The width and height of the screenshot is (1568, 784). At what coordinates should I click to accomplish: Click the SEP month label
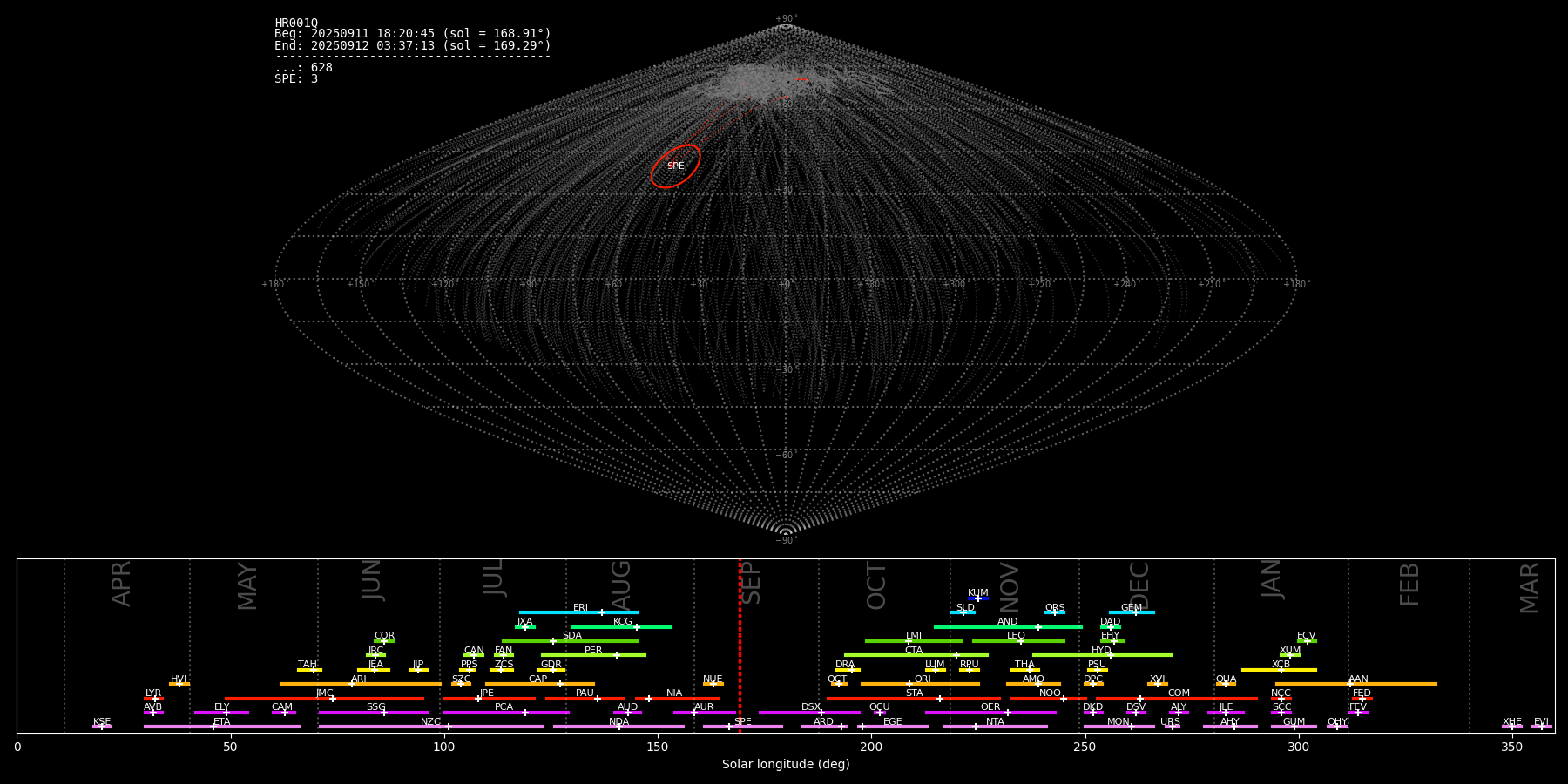coord(750,583)
